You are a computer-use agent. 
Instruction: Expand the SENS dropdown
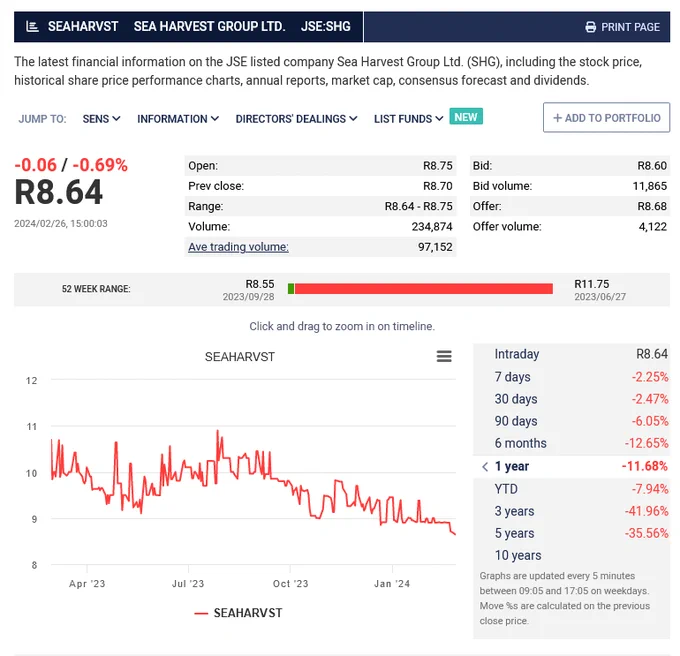(x=101, y=119)
